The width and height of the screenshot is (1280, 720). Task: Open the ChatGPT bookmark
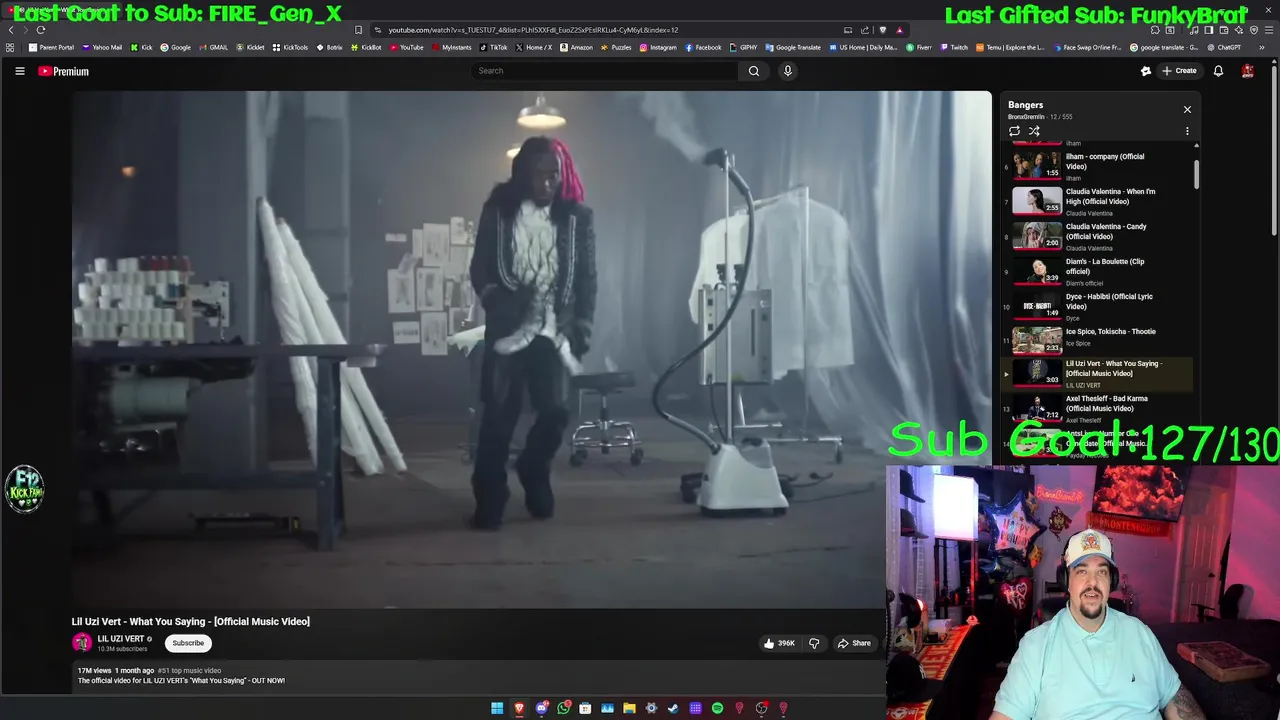pyautogui.click(x=1224, y=47)
